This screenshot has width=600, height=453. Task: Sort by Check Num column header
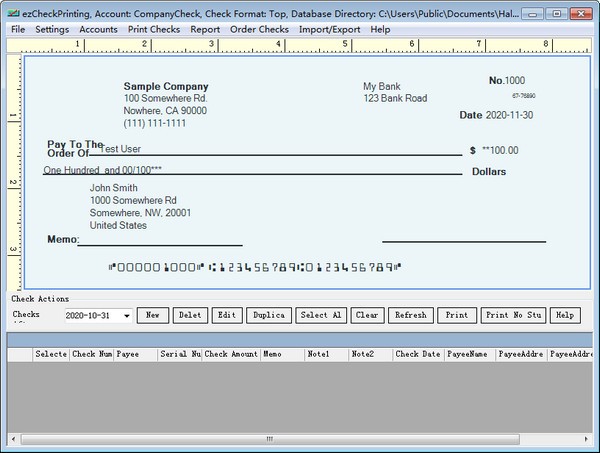pyautogui.click(x=91, y=354)
